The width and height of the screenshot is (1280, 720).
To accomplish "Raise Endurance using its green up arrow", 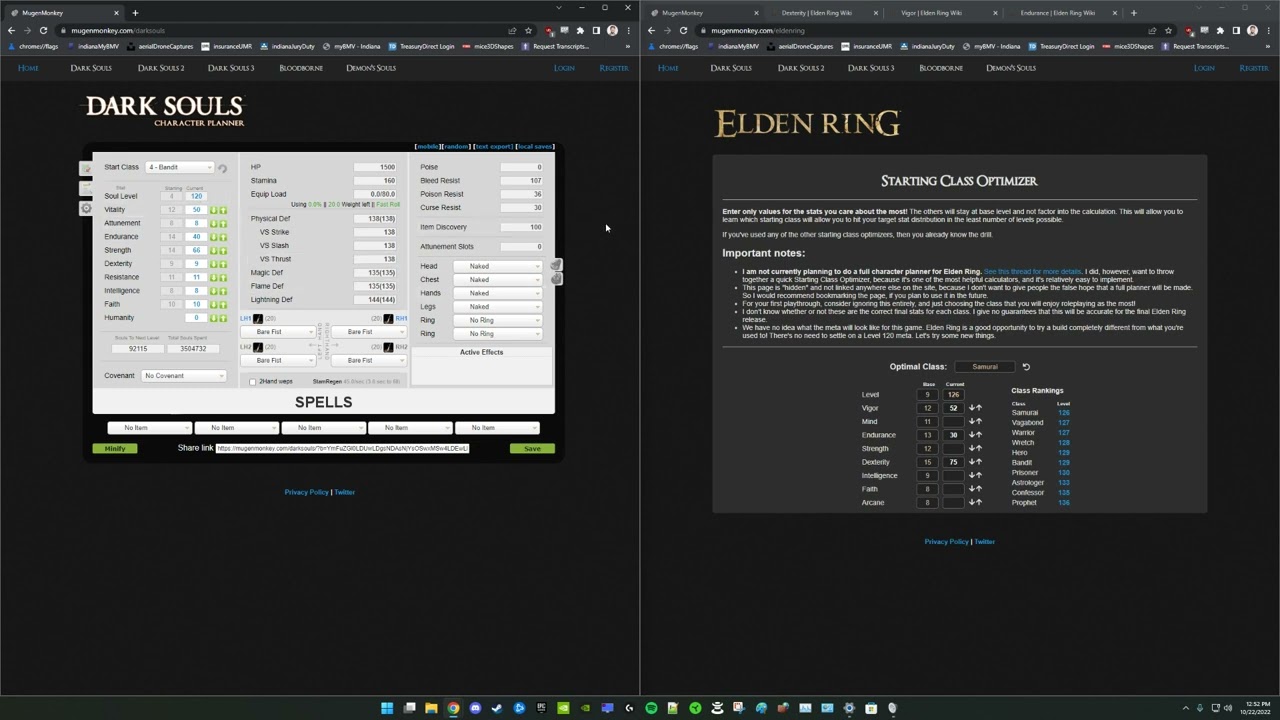I will [223, 237].
